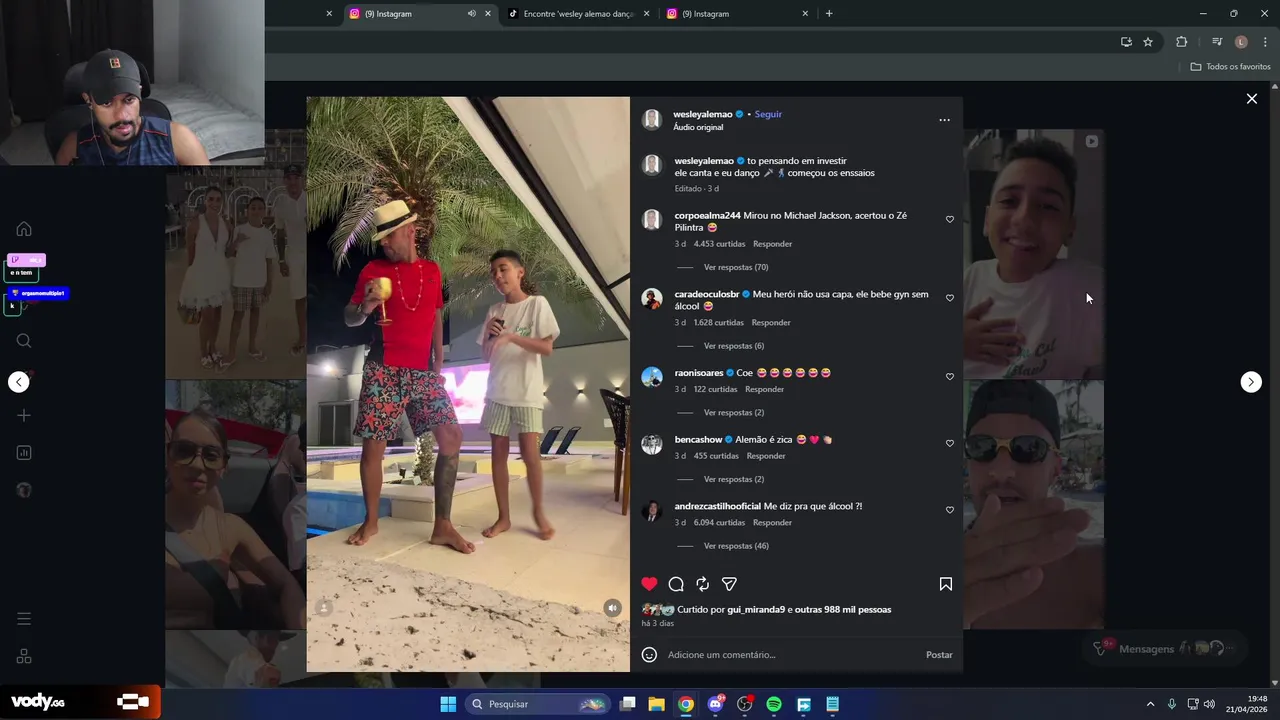
Task: Expand Ver respostas (46)
Action: (x=736, y=546)
